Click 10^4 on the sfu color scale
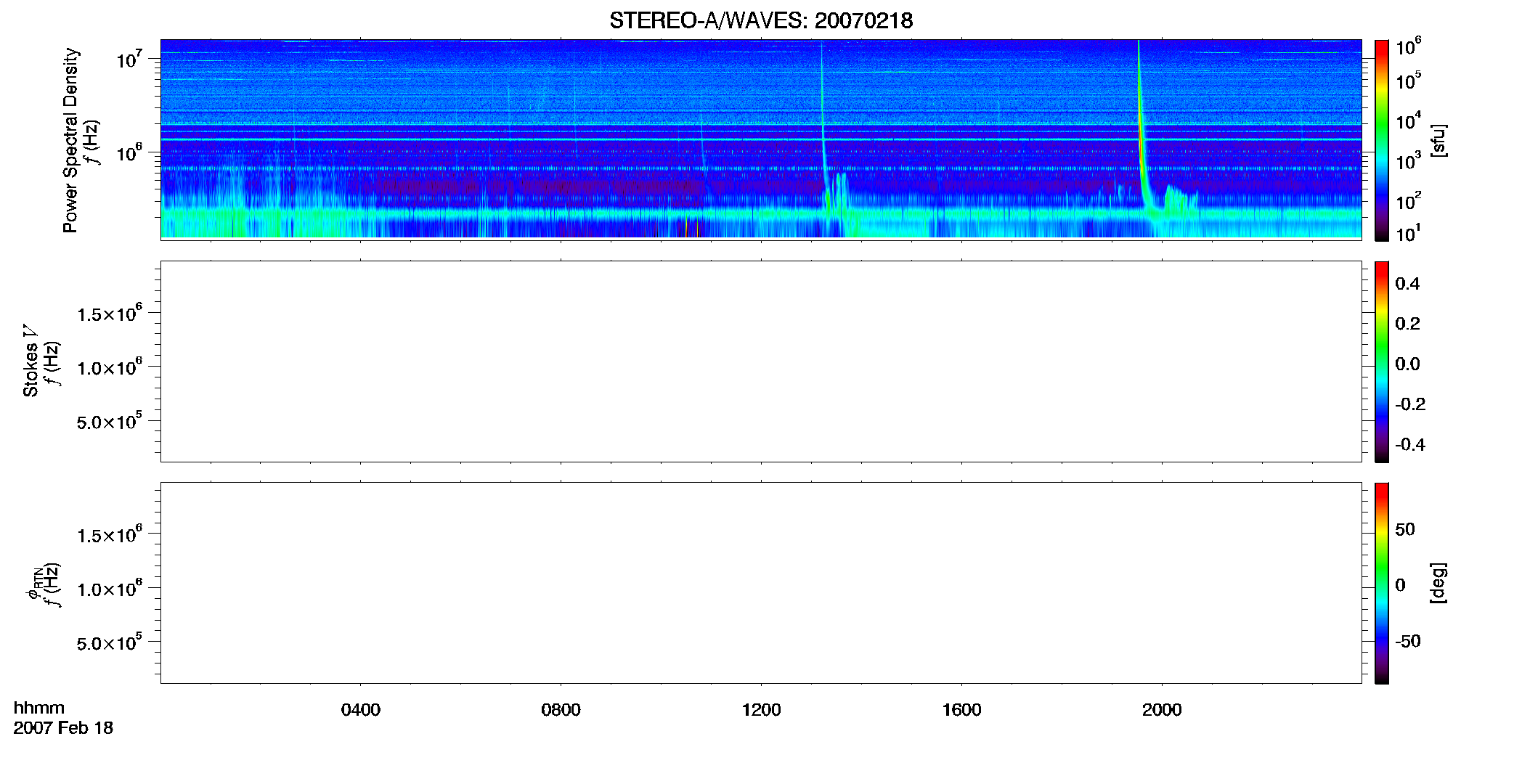This screenshot has height=784, width=1522. (1409, 121)
